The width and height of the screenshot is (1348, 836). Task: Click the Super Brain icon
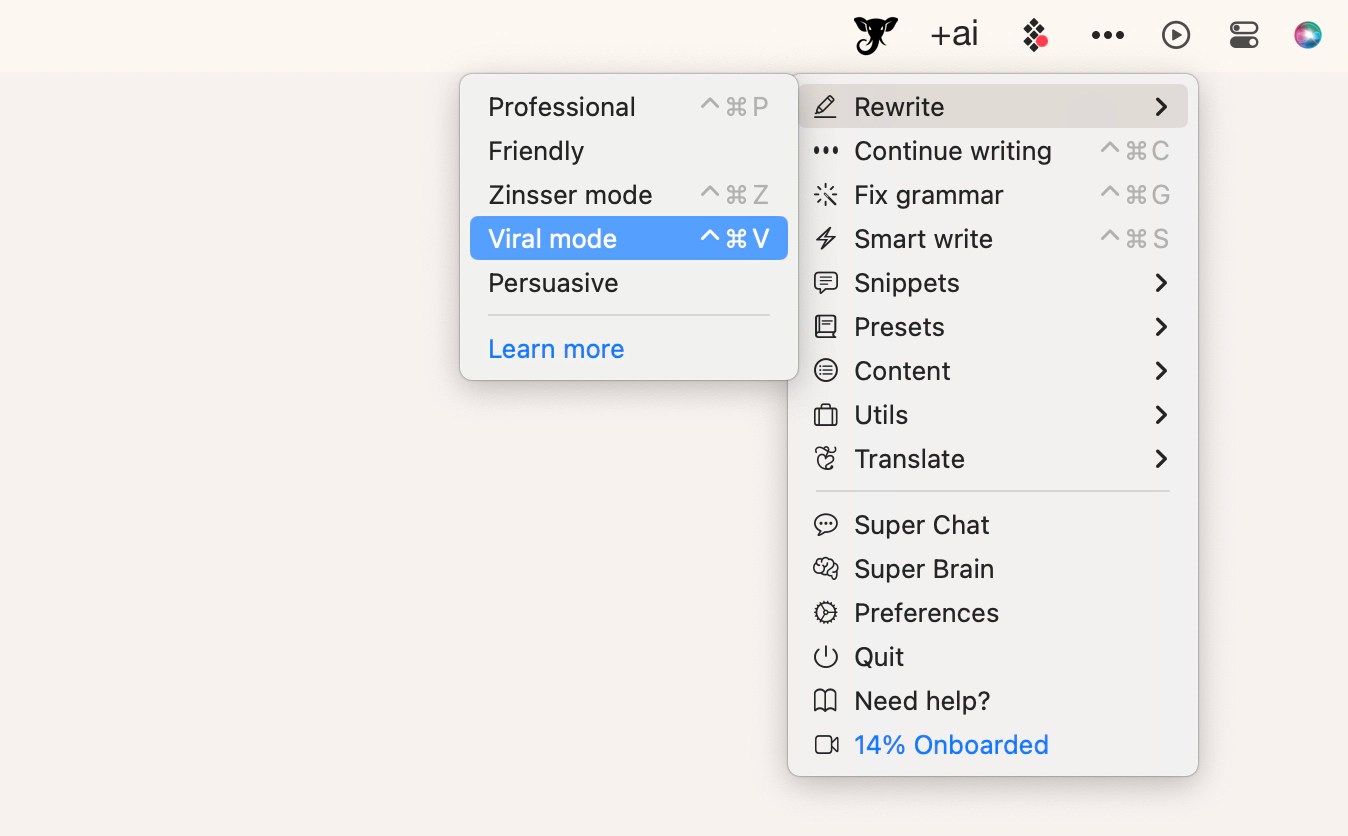(x=825, y=569)
